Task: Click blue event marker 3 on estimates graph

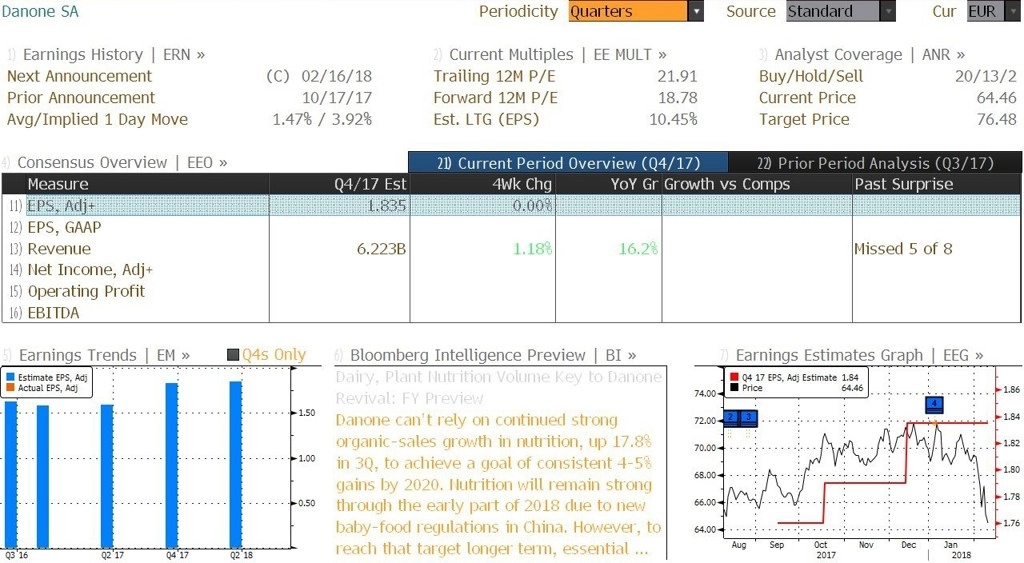Action: pyautogui.click(x=748, y=417)
